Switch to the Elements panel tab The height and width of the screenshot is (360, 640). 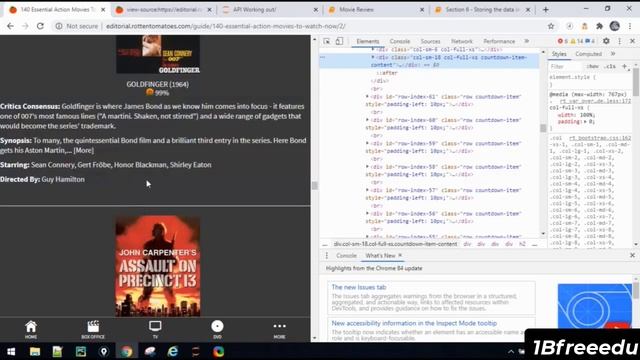point(368,41)
